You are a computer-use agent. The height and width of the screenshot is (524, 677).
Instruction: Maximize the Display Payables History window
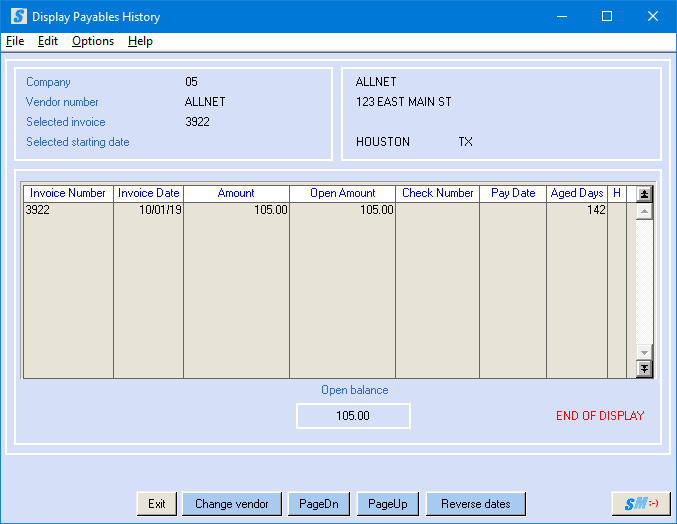click(x=607, y=16)
